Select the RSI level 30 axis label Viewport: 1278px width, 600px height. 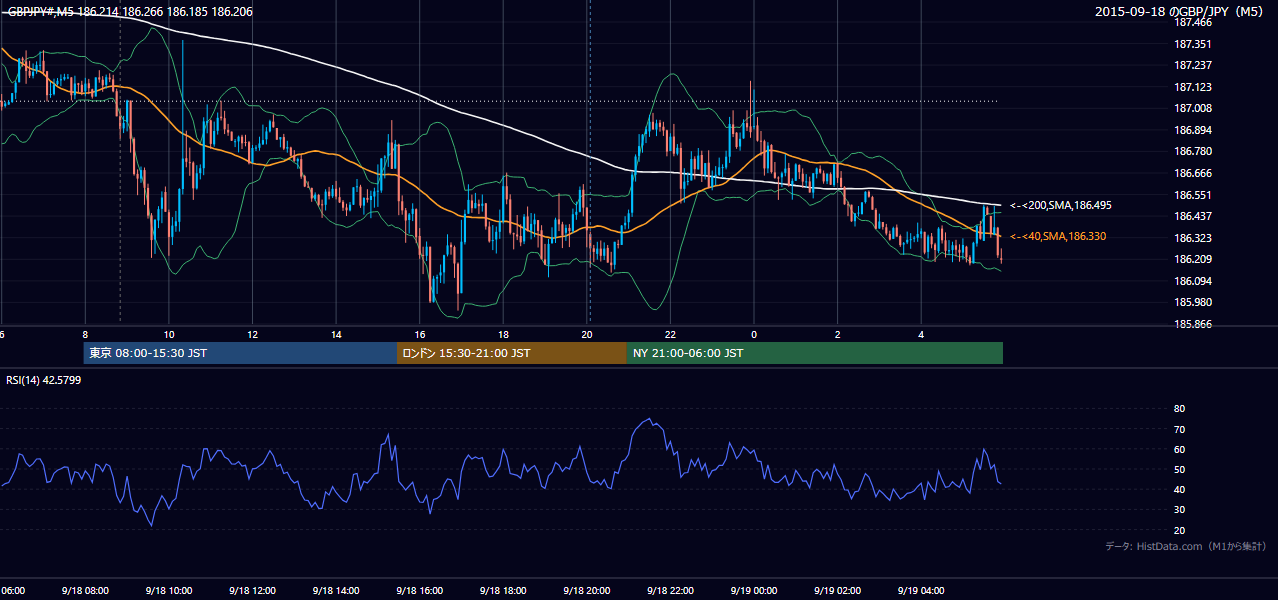pyautogui.click(x=1179, y=509)
